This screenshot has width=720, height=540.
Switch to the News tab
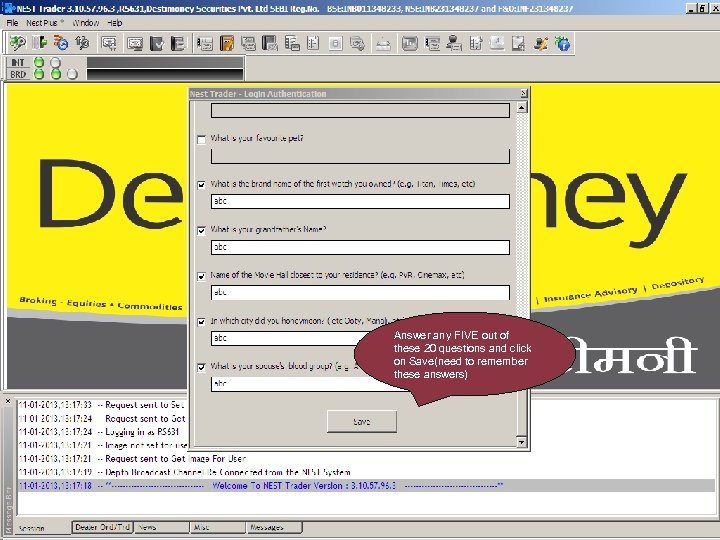point(161,527)
